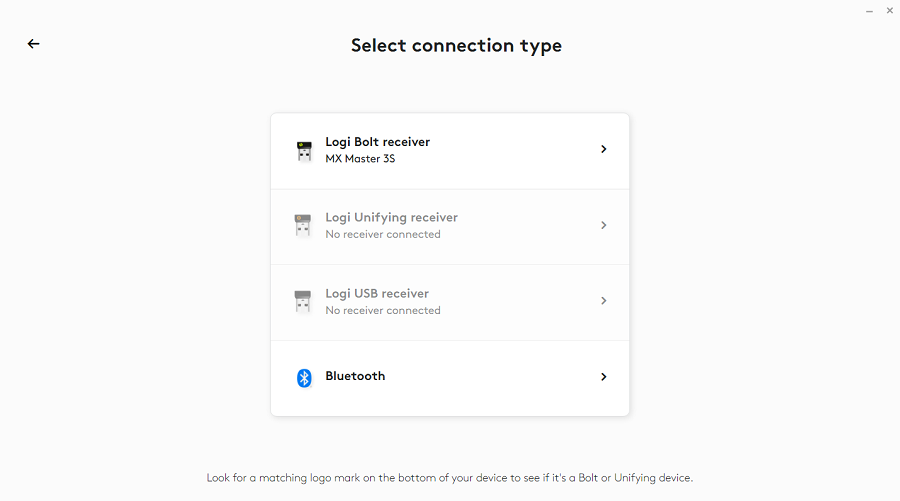Viewport: 900px width, 501px height.
Task: Click the matching logo mark hint text
Action: click(450, 478)
